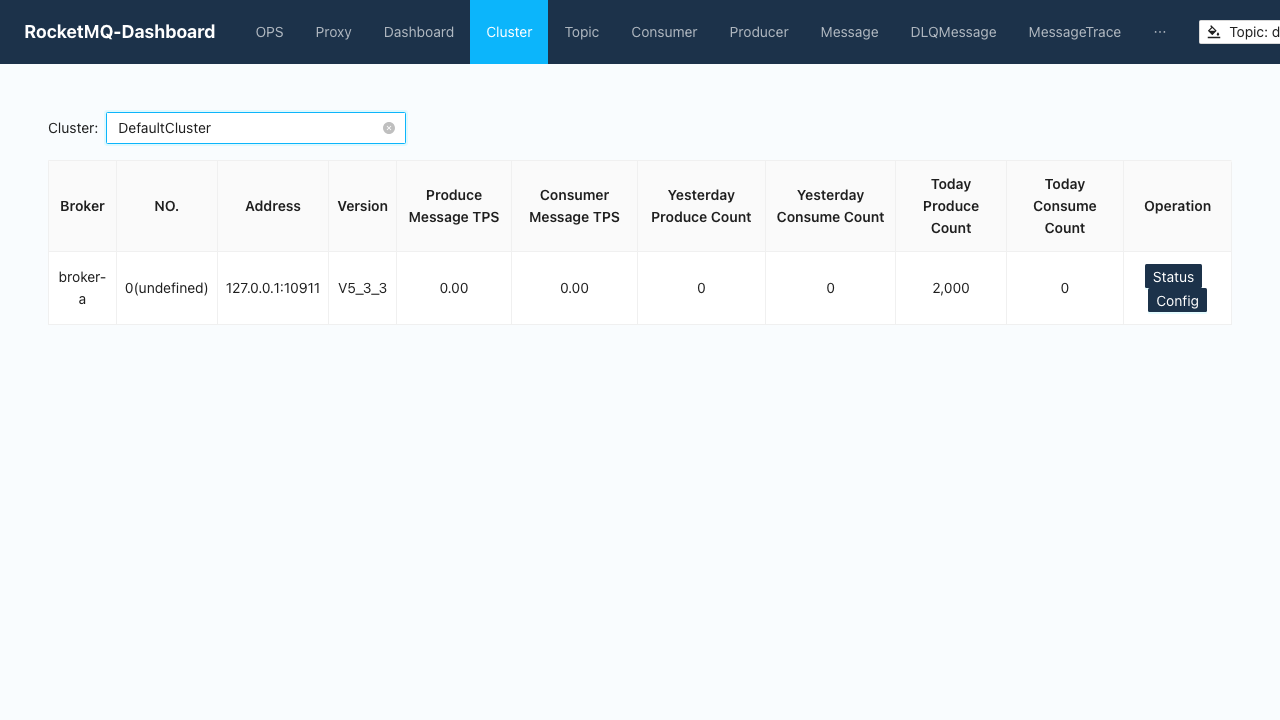Click the Today Consume Count header
1280x720 pixels.
tap(1065, 206)
